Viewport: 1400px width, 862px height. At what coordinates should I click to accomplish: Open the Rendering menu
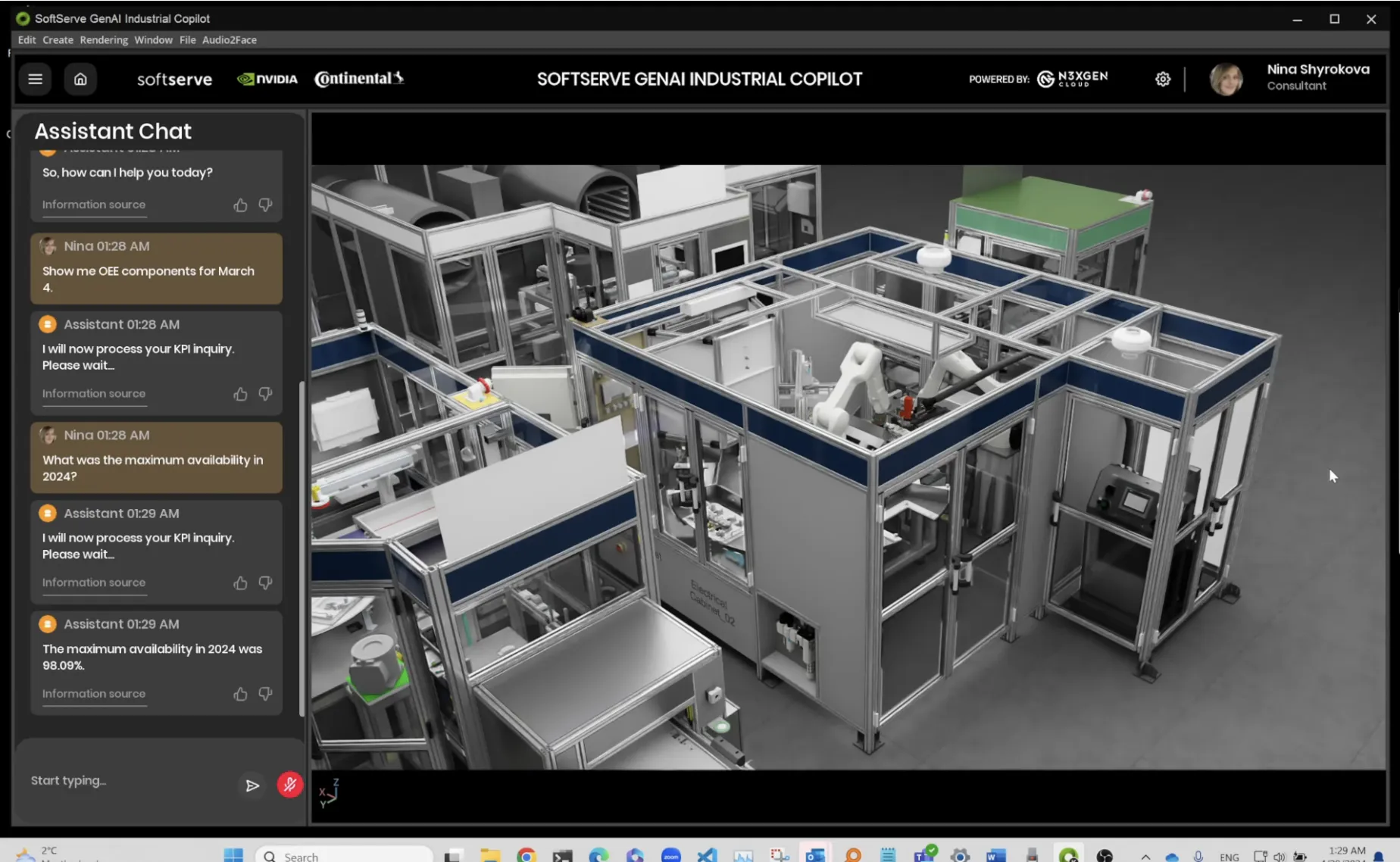coord(104,40)
